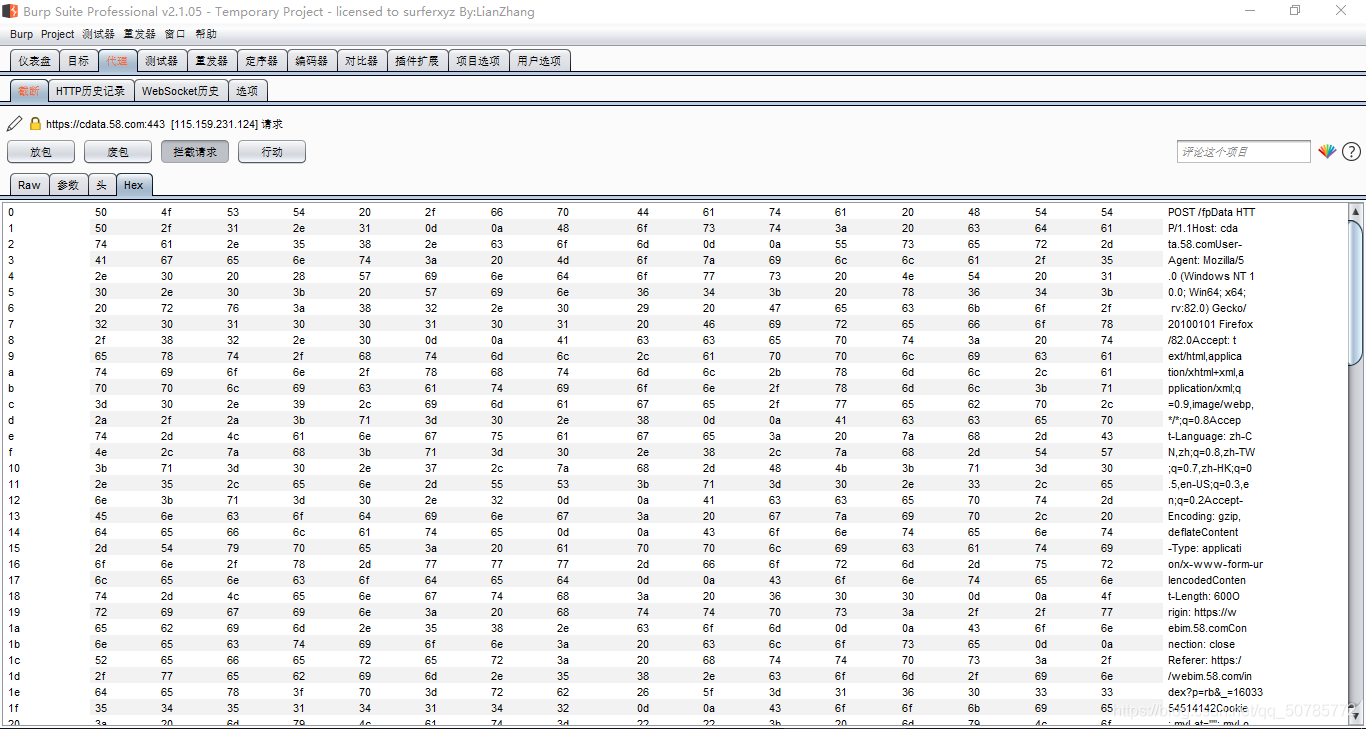Viewport: 1366px width, 729px height.
Task: Open the Project menu
Action: (x=57, y=34)
